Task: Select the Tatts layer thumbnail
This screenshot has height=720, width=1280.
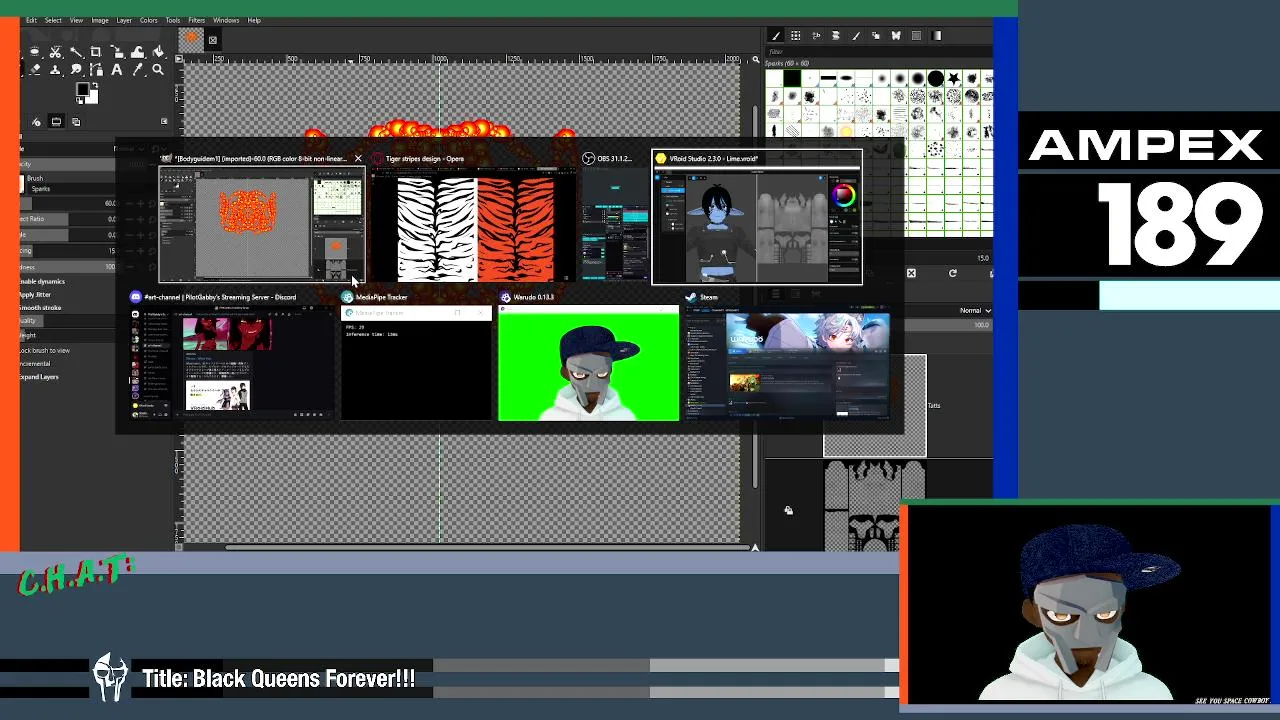Action: point(875,405)
